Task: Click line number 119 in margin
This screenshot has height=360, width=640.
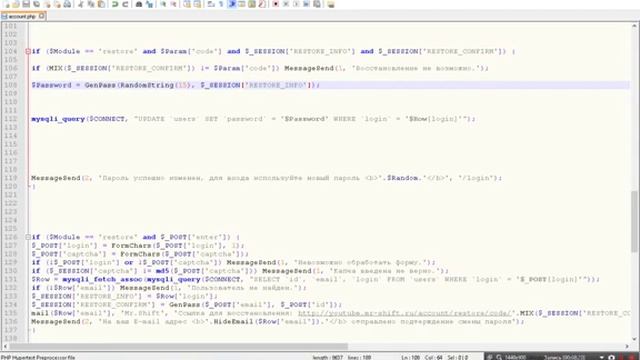Action: coord(11,178)
